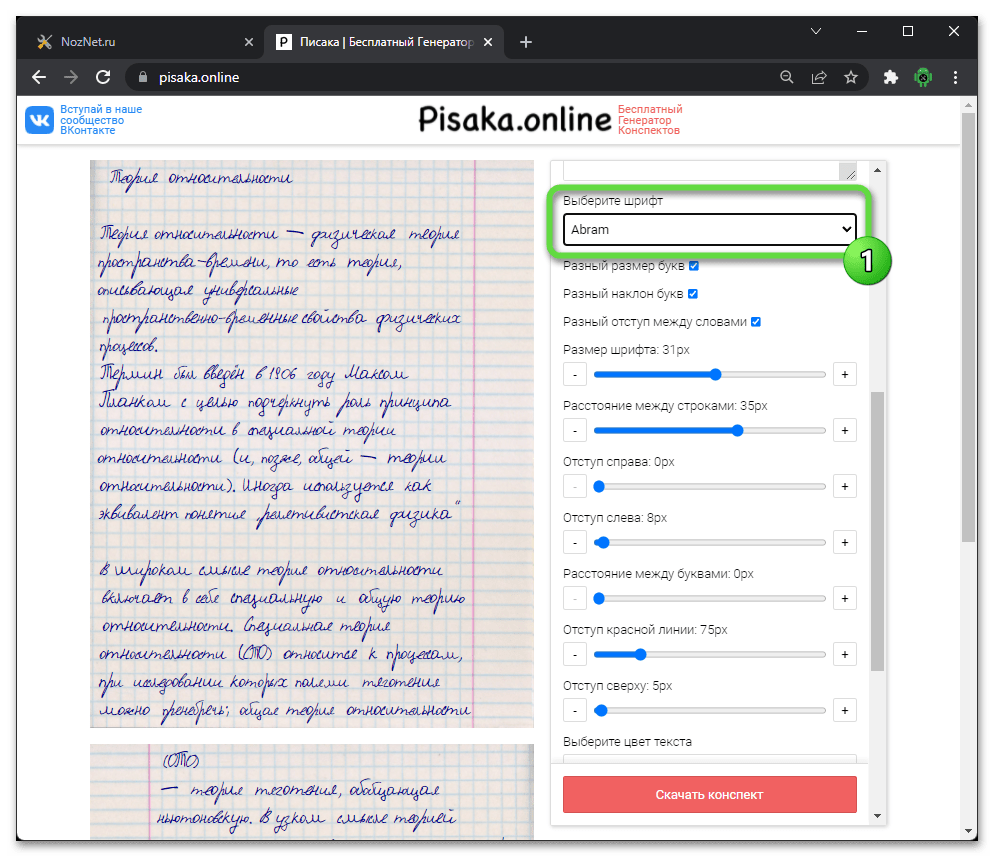Open the Chrome three-dot menu
This screenshot has width=994, height=857.
957,77
